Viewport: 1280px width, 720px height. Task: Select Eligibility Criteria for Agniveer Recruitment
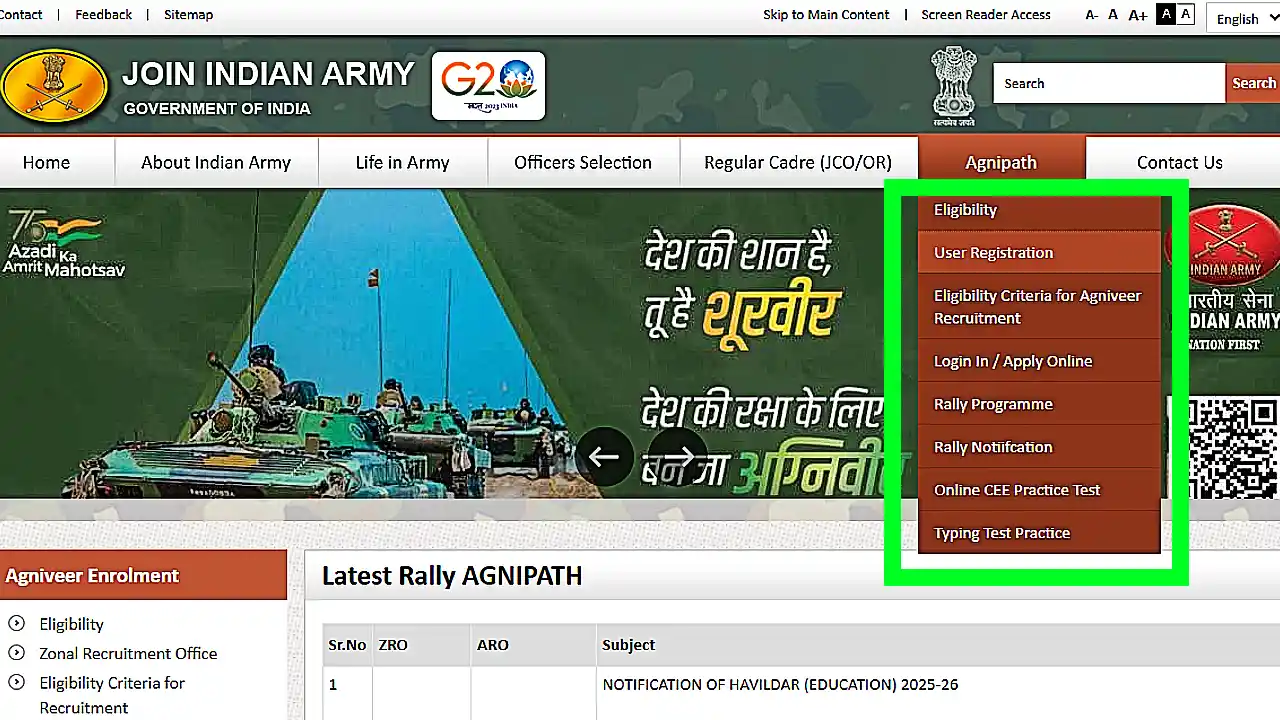(1039, 307)
